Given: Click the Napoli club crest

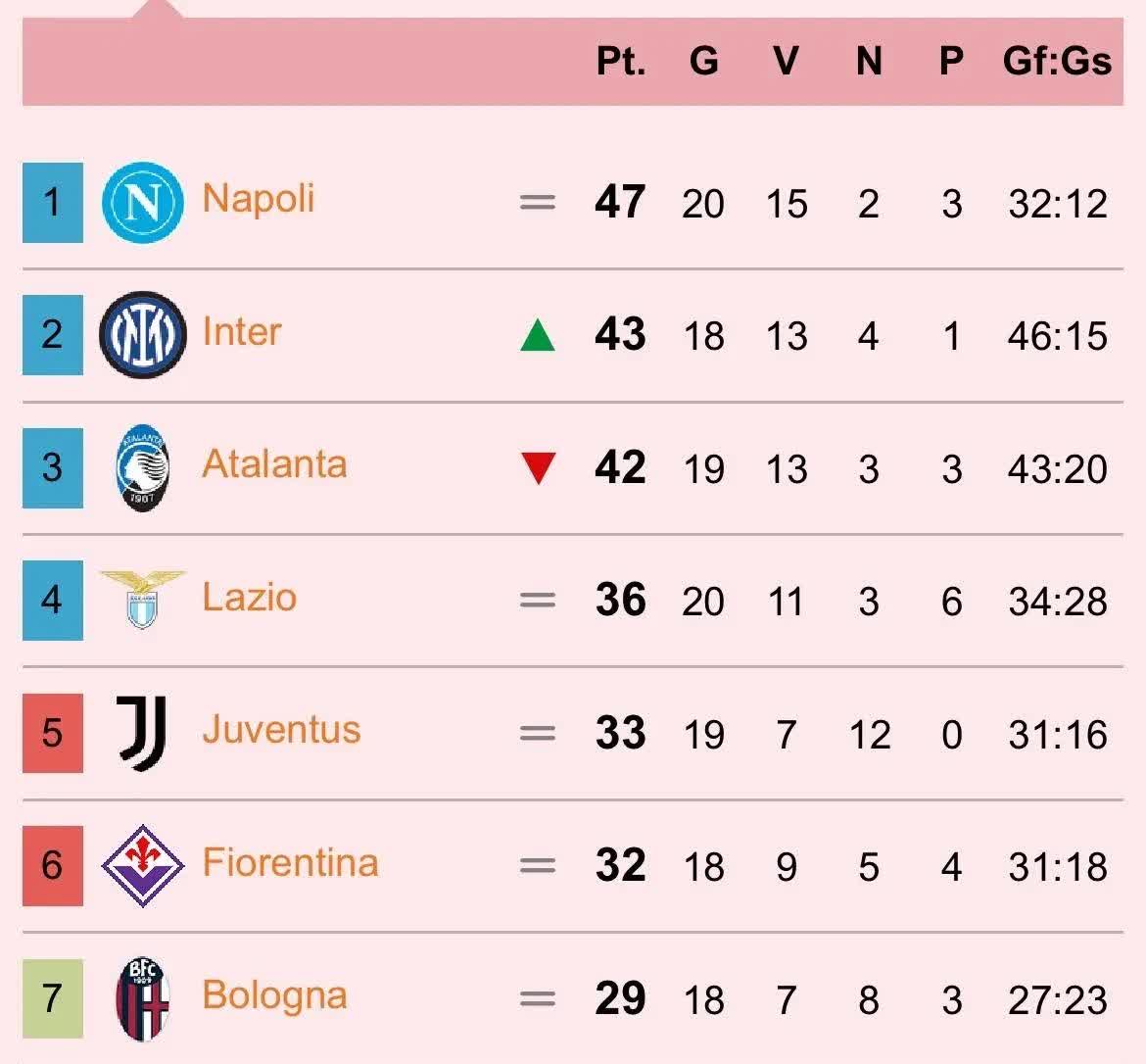Looking at the screenshot, I should (x=143, y=203).
